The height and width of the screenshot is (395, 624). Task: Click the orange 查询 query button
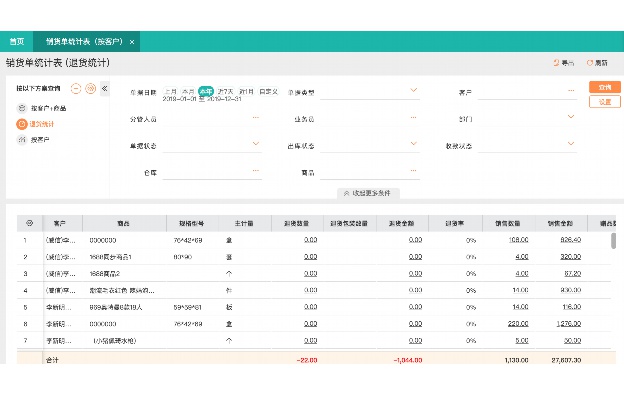click(x=604, y=87)
